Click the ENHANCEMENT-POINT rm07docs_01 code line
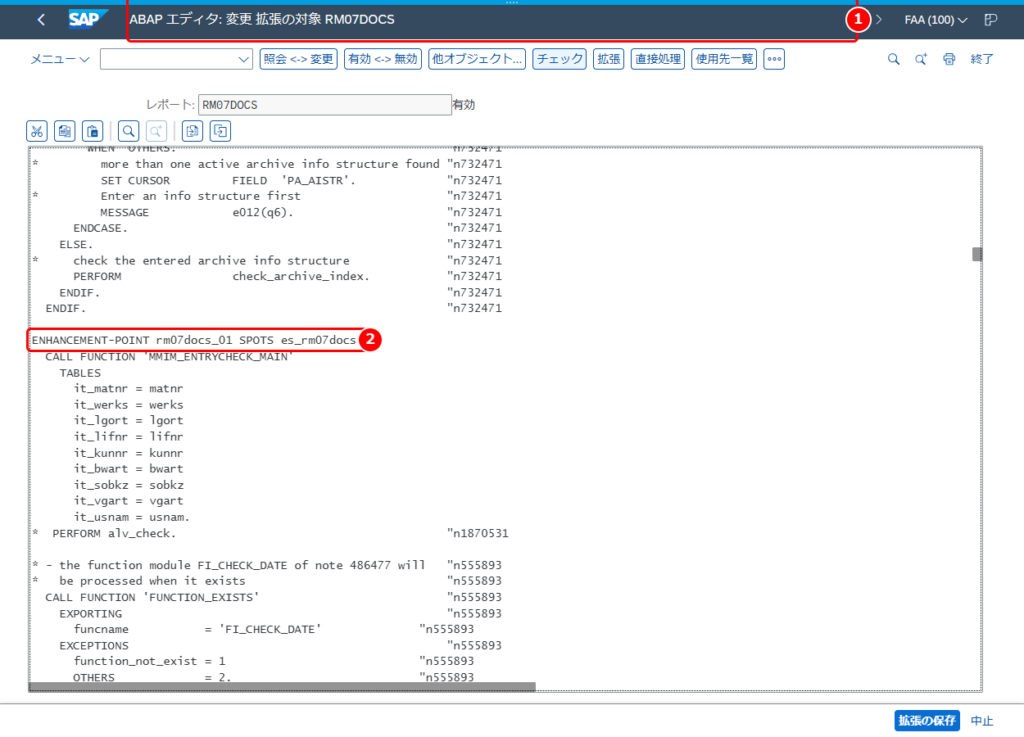 tap(194, 340)
